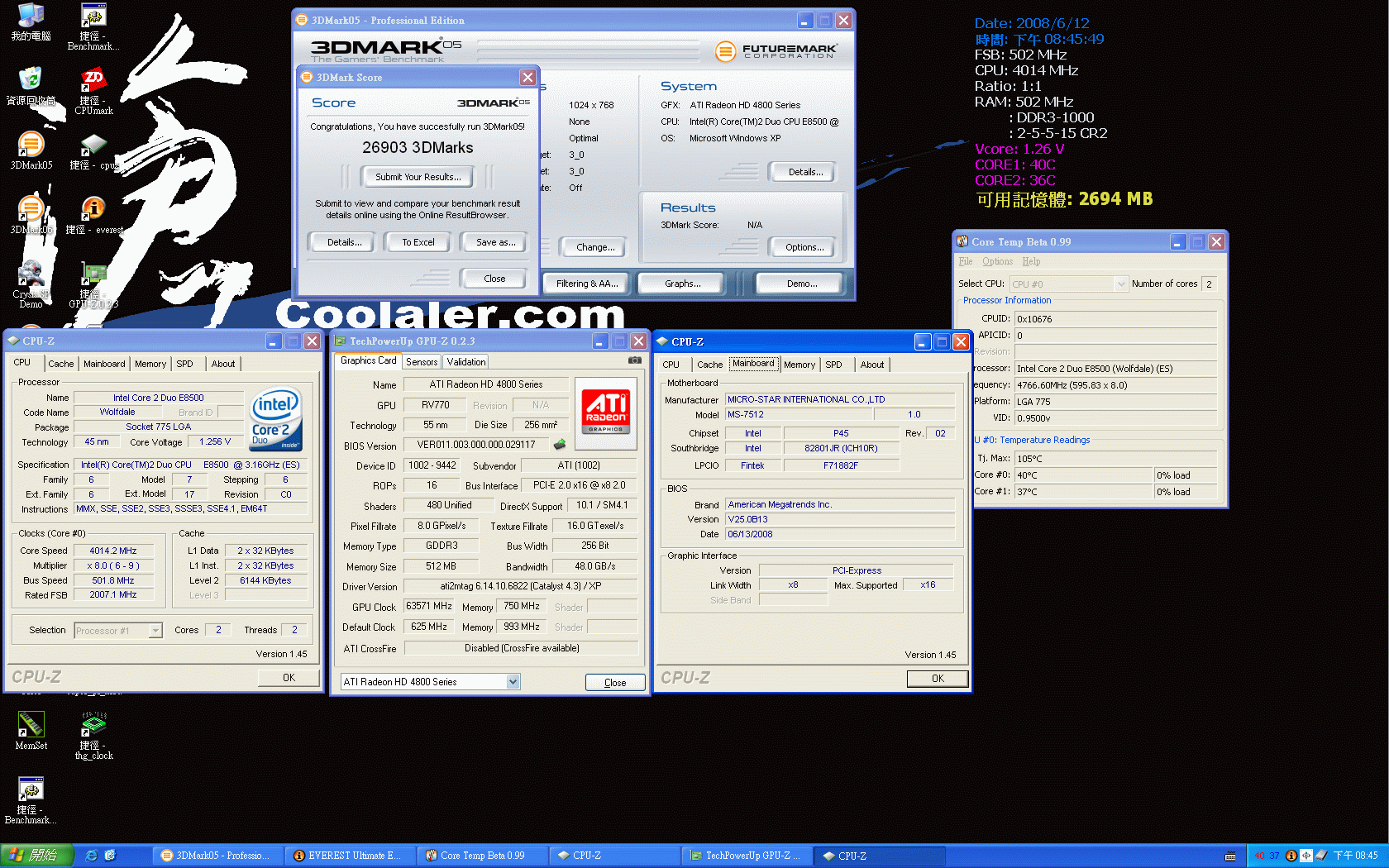This screenshot has height=868, width=1389.
Task: Open the 我的電腦 desktop icon
Action: pyautogui.click(x=31, y=22)
